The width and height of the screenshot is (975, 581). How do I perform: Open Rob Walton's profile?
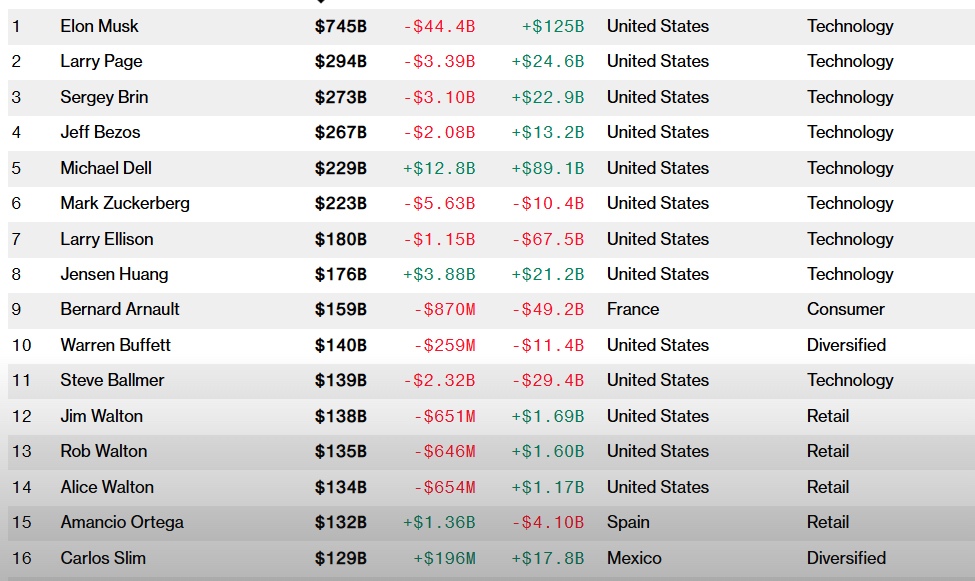[104, 451]
